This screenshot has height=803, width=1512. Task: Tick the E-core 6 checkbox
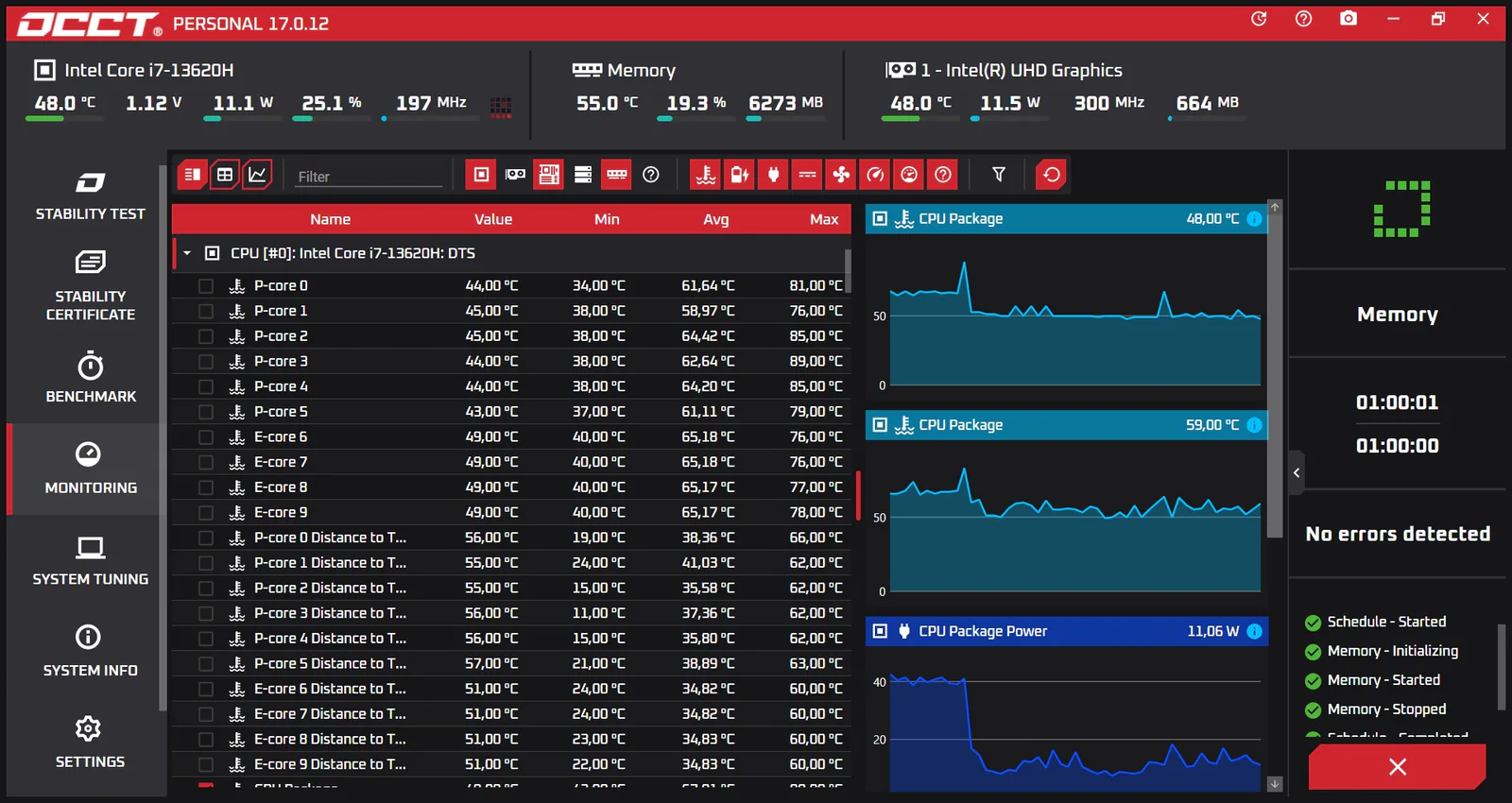(x=205, y=436)
